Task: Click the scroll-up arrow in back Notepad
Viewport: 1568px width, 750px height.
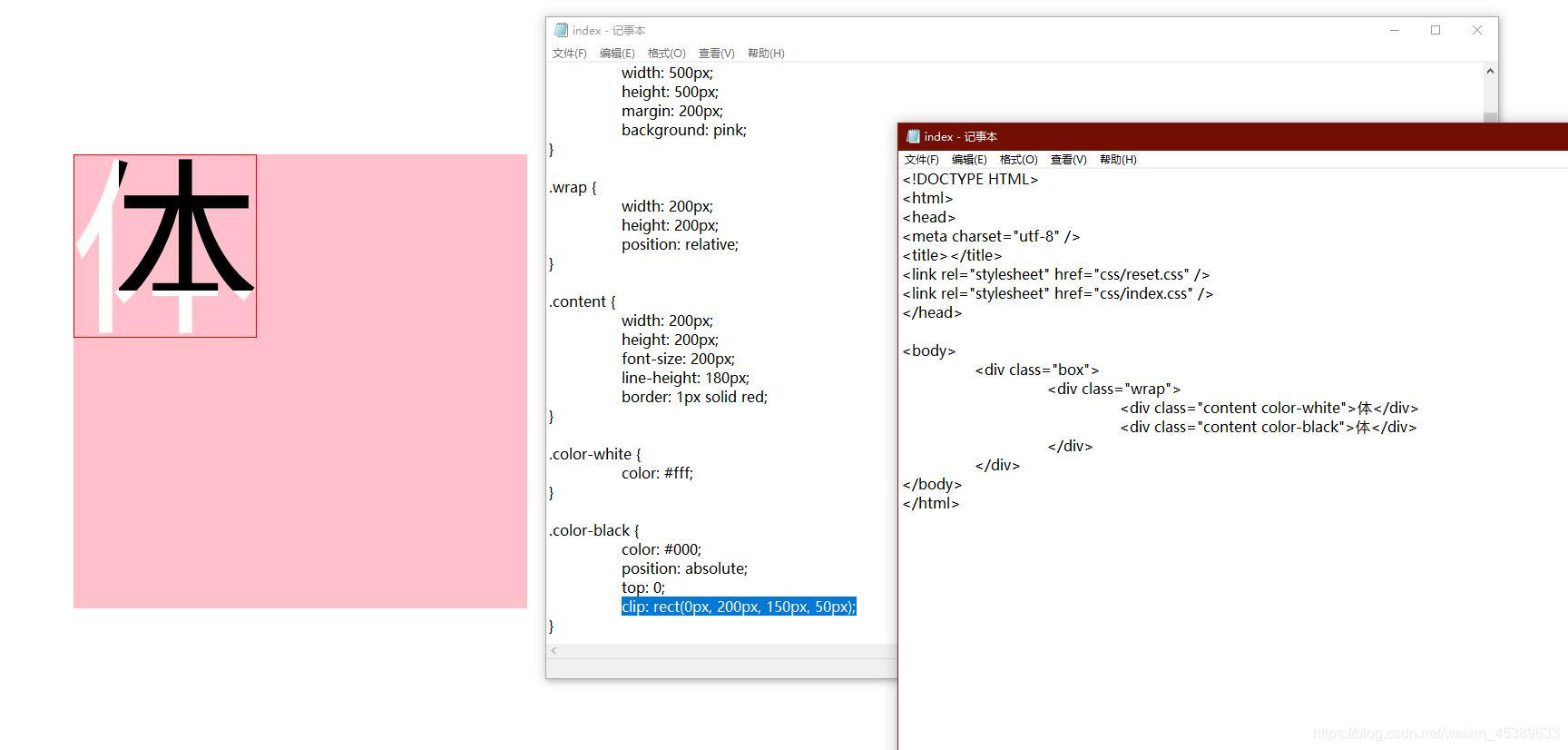Action: point(1490,71)
